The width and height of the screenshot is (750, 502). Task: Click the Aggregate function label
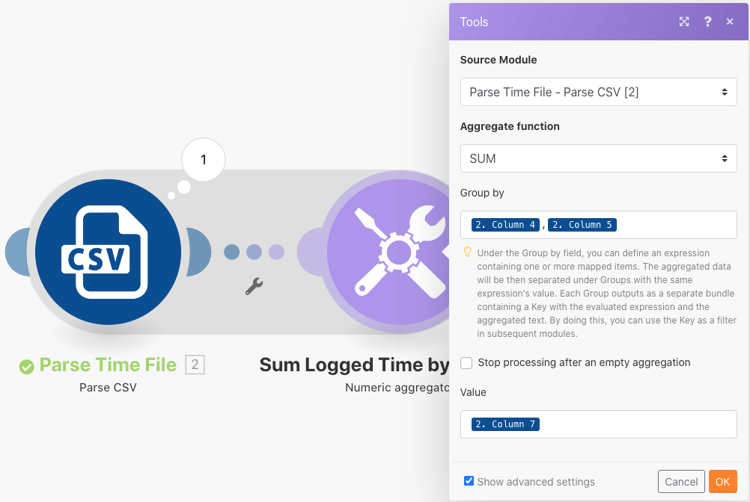click(510, 126)
